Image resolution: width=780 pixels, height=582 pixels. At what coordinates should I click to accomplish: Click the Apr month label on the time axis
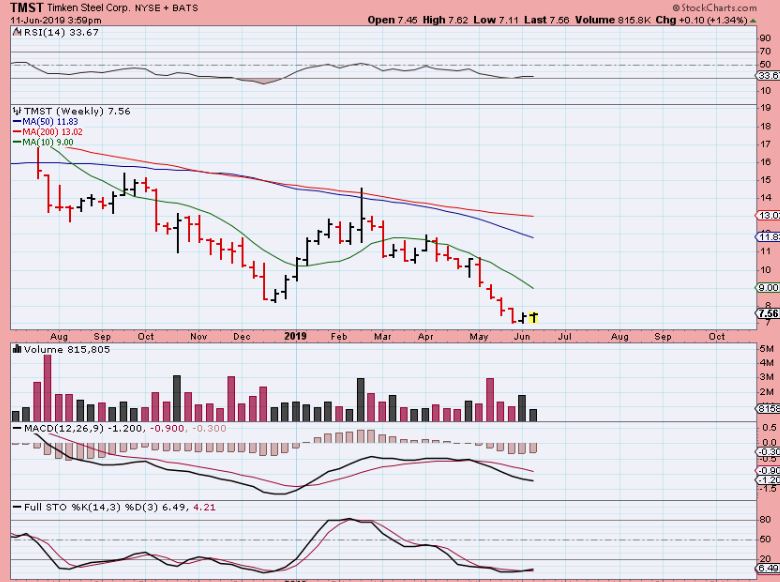[x=425, y=337]
